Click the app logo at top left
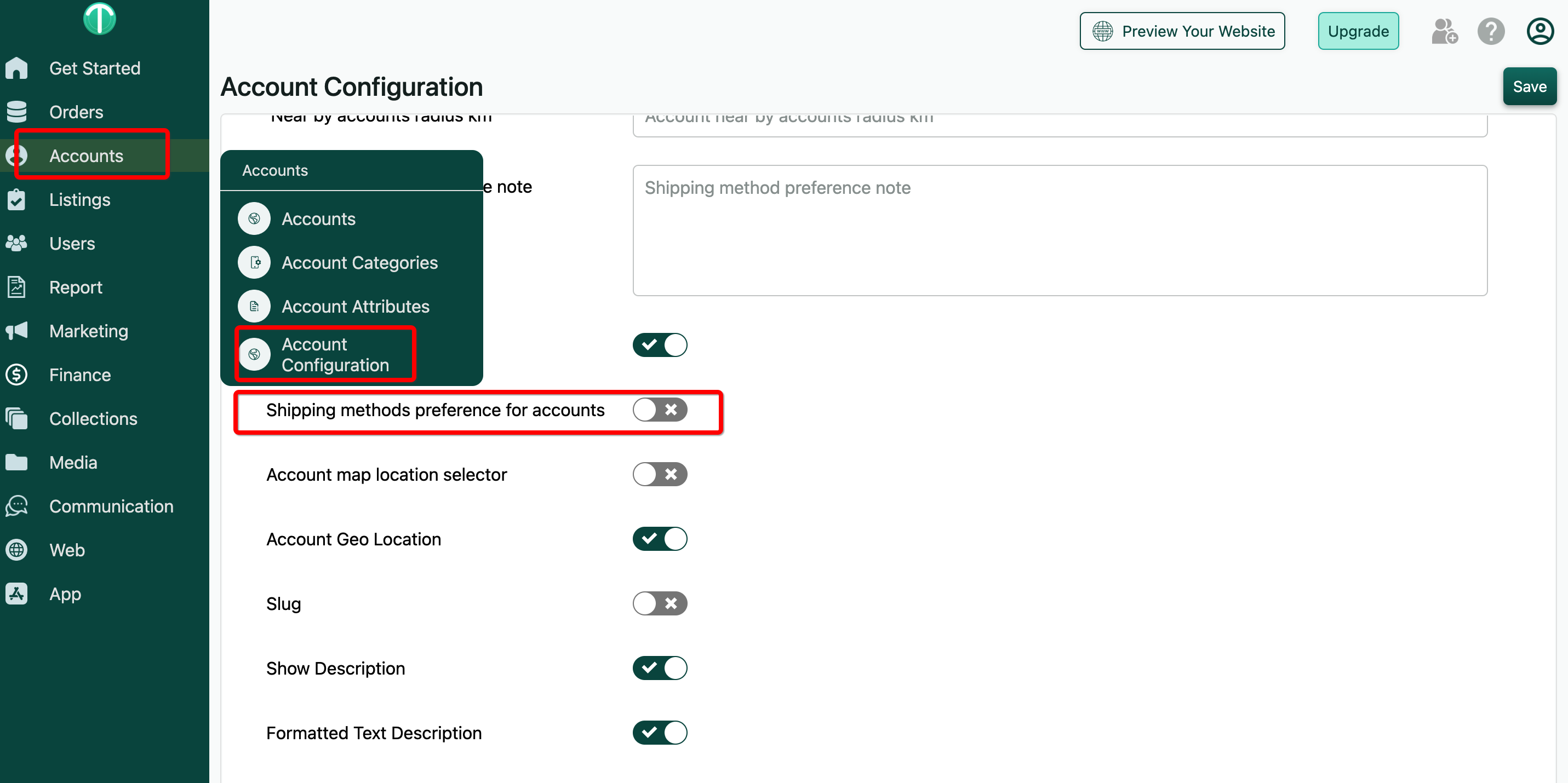The image size is (1568, 783). tap(99, 18)
